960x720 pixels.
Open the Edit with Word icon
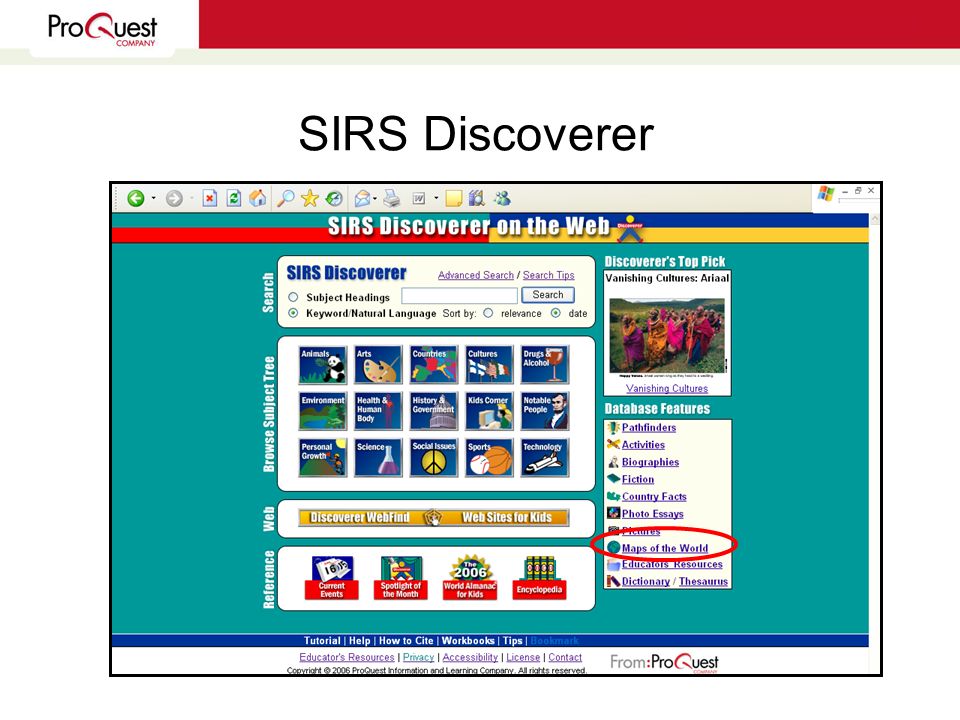coord(419,198)
